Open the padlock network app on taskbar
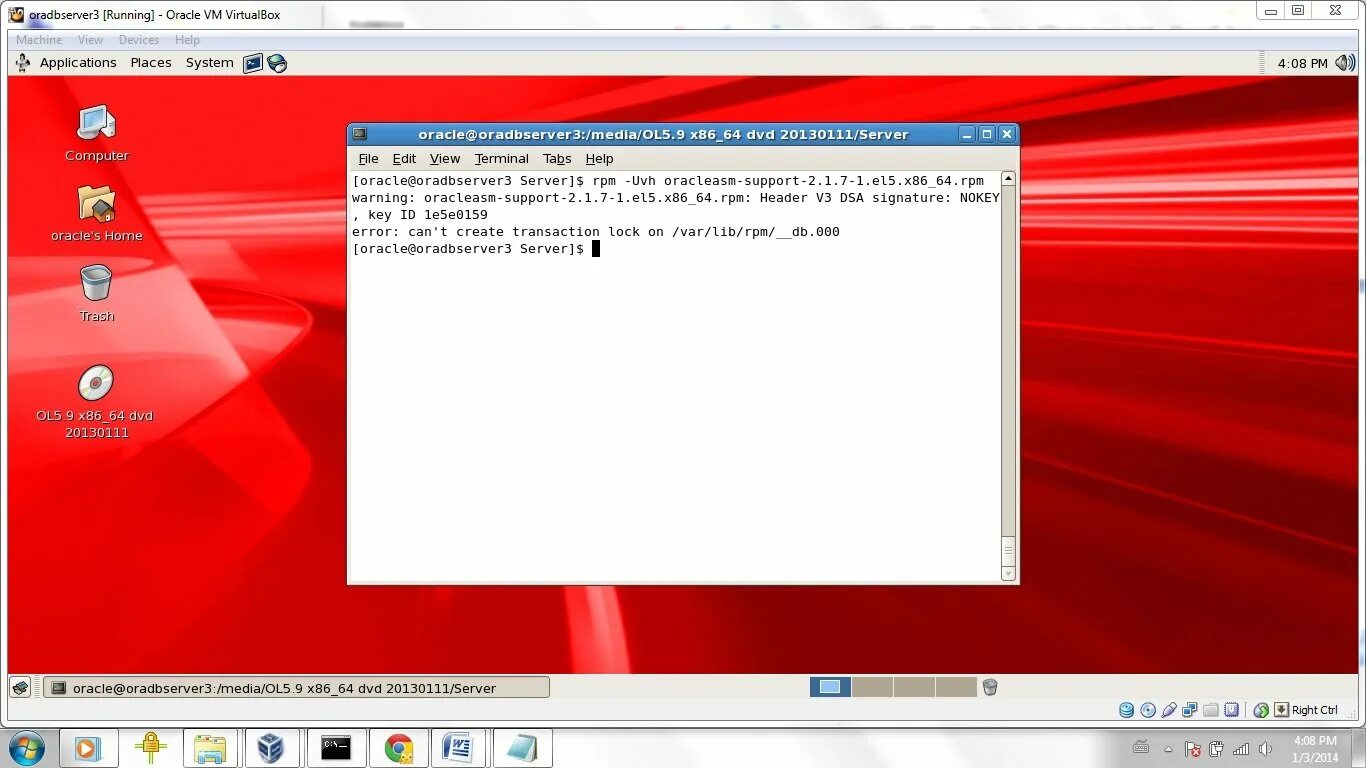This screenshot has height=768, width=1366. pos(150,748)
